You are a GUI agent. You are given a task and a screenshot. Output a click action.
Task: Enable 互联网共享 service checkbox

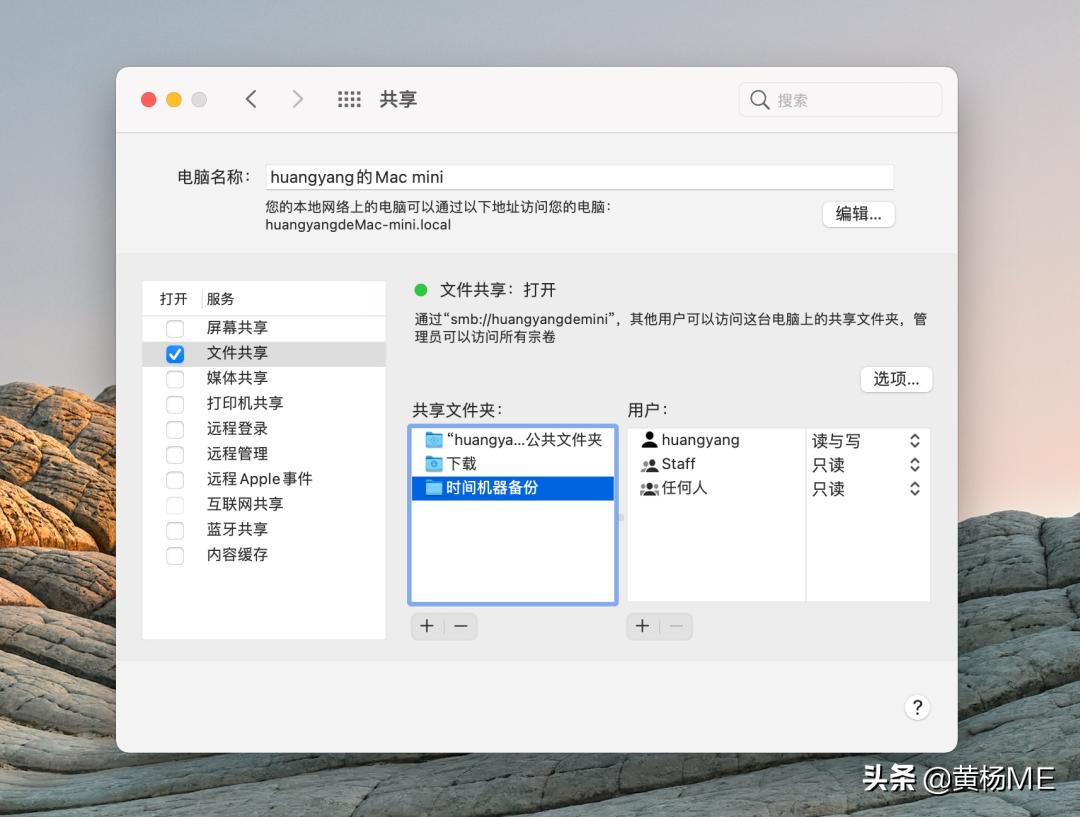[174, 504]
